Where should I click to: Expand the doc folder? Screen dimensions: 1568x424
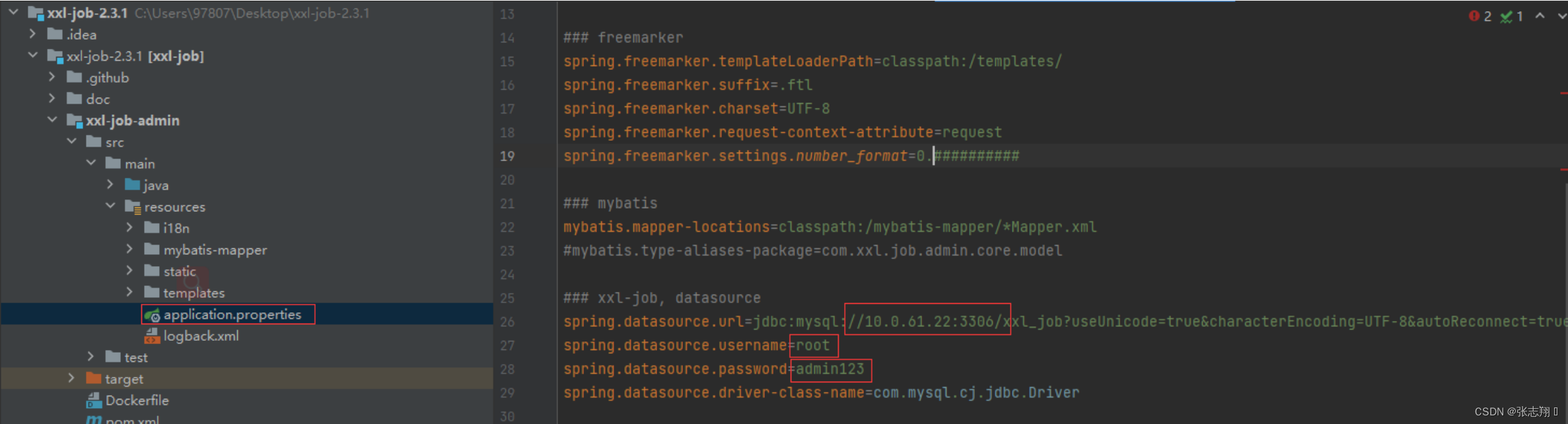tap(52, 98)
